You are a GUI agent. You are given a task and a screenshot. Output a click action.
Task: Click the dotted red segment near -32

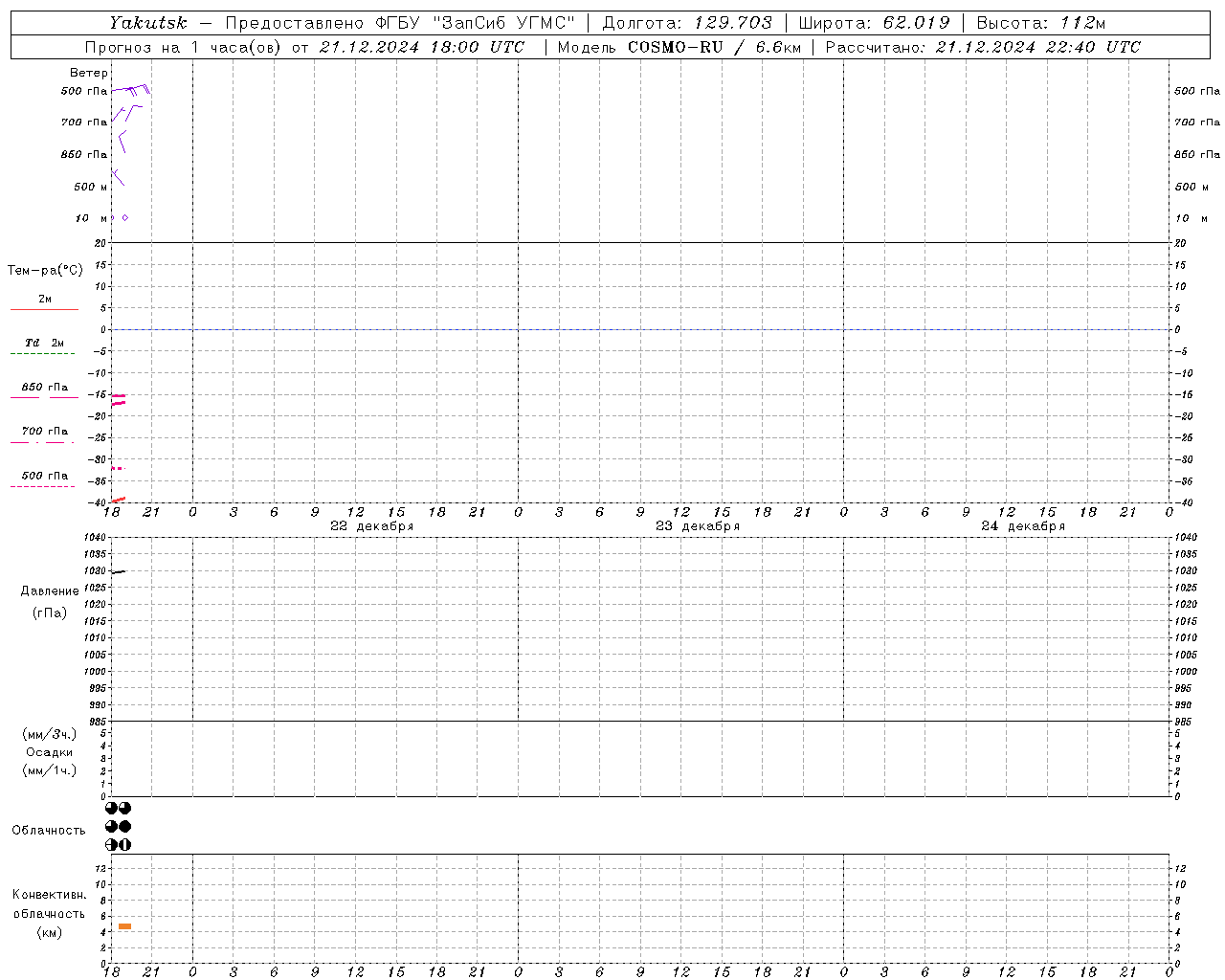coord(117,468)
